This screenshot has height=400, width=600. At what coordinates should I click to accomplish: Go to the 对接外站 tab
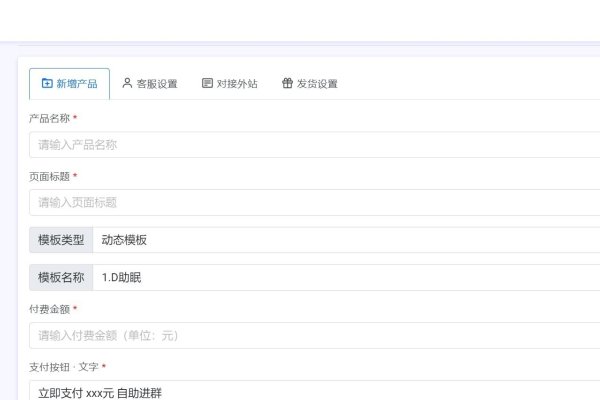[230, 84]
